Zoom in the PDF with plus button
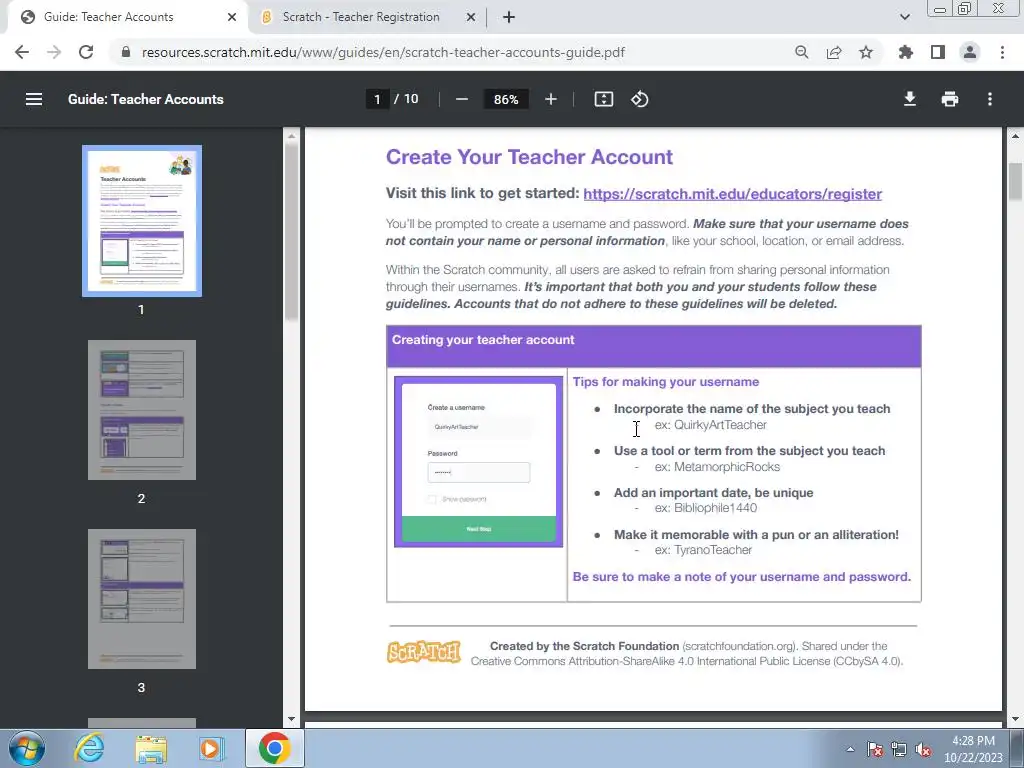The height and width of the screenshot is (768, 1024). click(x=551, y=99)
